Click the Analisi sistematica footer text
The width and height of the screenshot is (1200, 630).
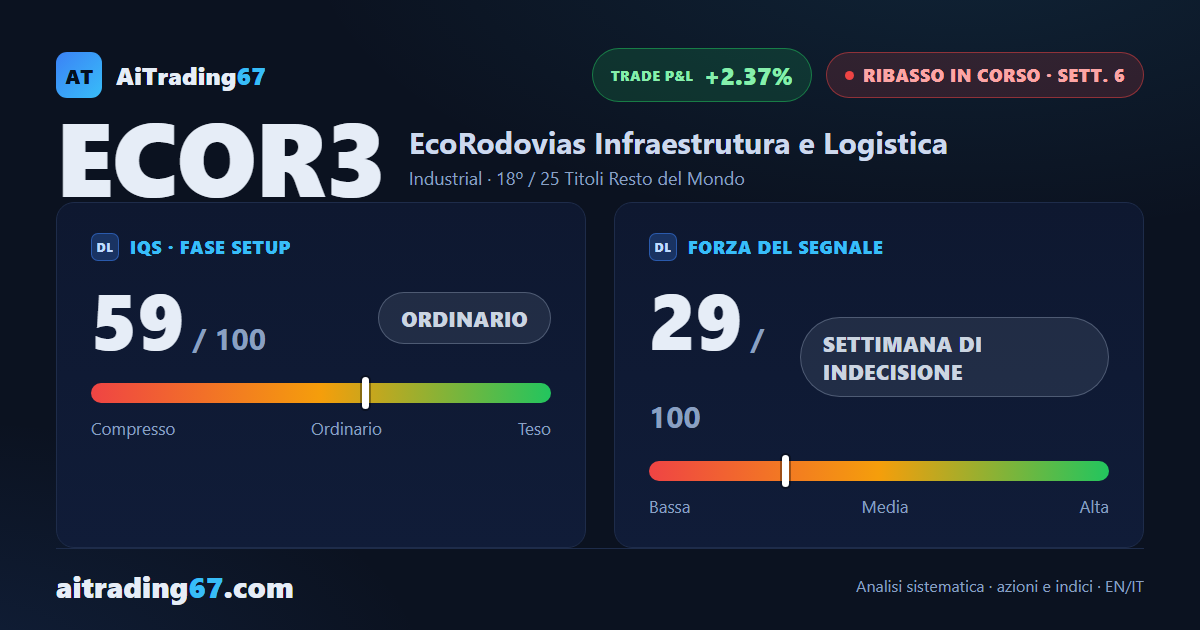point(1000,587)
